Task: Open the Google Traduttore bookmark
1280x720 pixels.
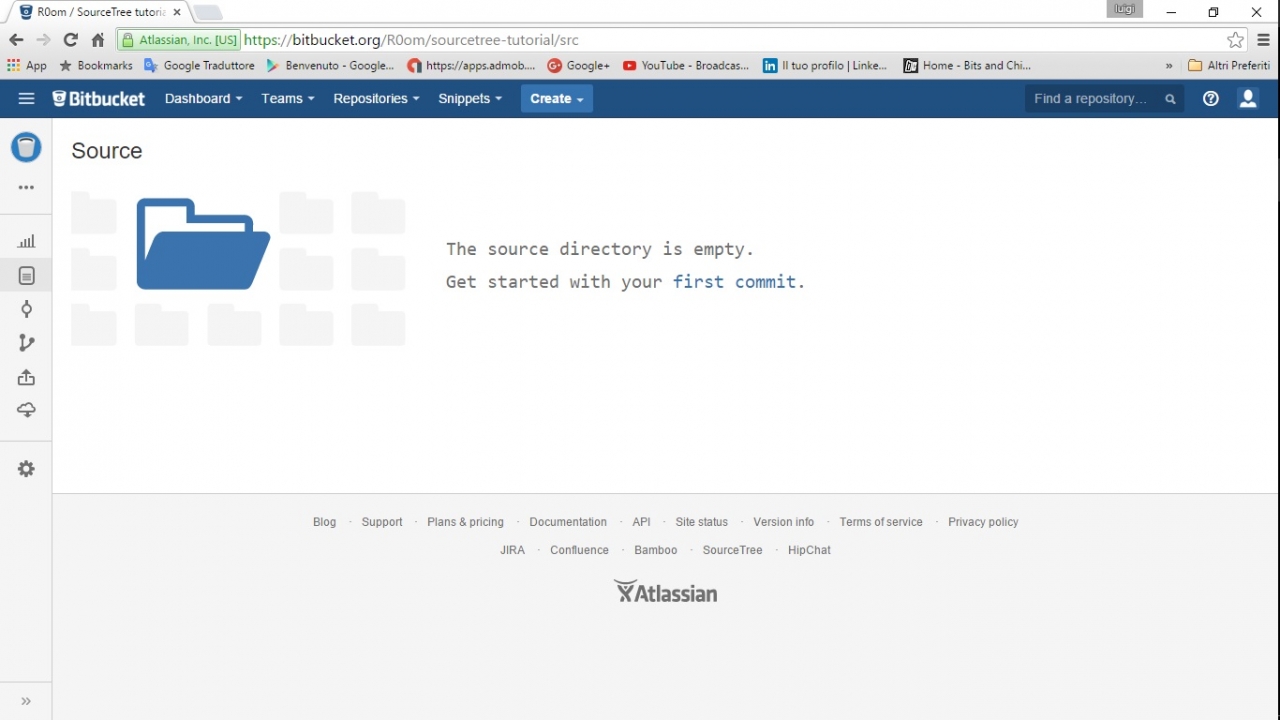Action: tap(199, 65)
